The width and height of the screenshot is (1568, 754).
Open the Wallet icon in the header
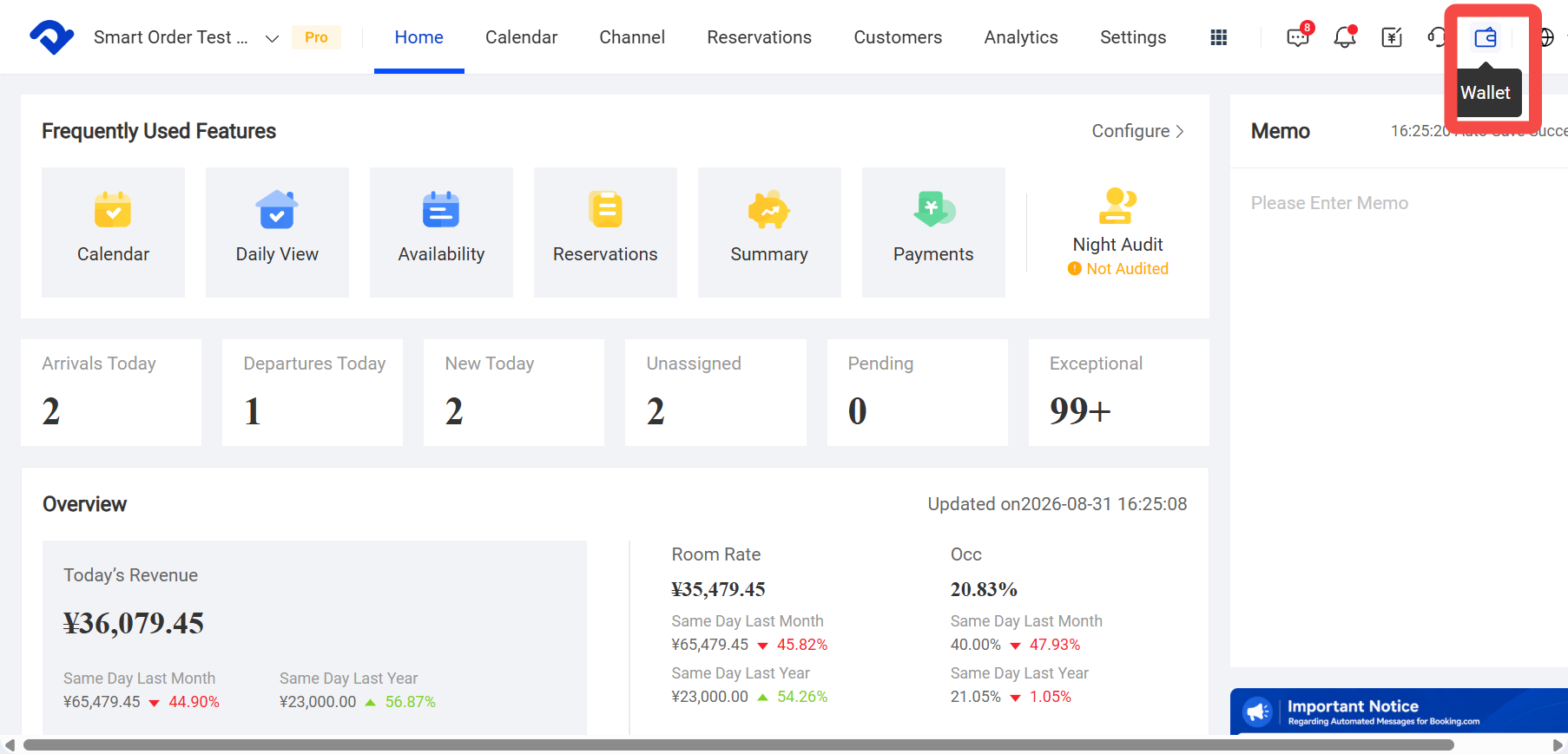coord(1486,37)
